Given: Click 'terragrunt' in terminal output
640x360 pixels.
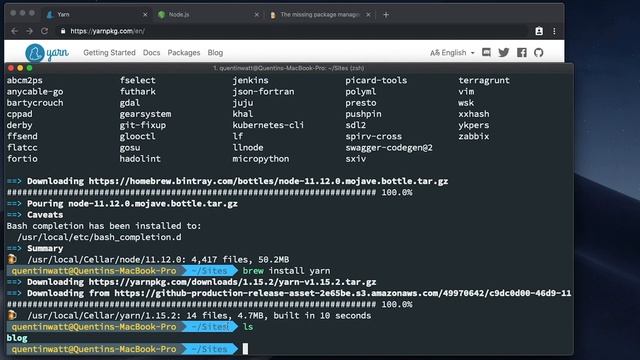Looking at the screenshot, I should tap(484, 80).
